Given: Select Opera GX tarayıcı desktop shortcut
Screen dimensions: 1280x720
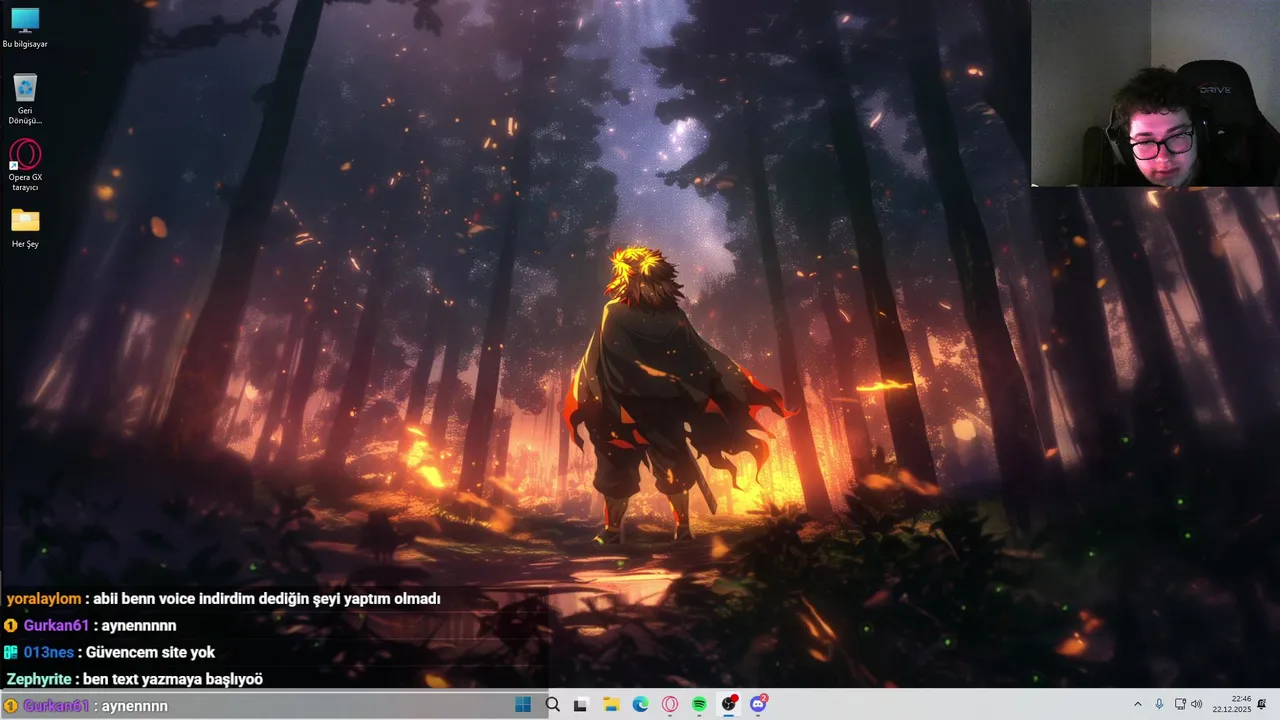Looking at the screenshot, I should [25, 166].
